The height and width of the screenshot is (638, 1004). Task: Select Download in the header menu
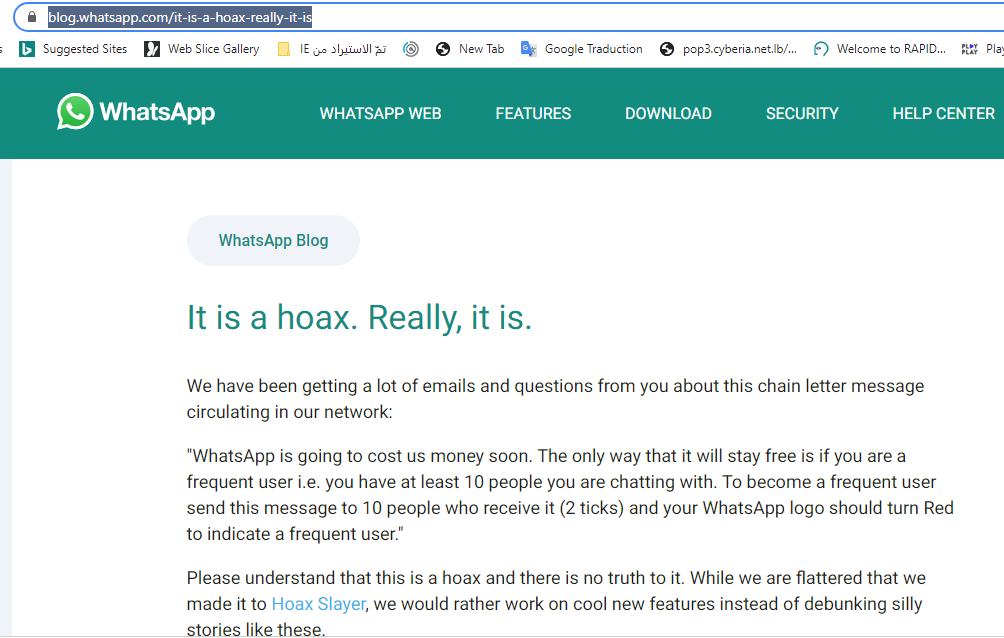click(668, 114)
